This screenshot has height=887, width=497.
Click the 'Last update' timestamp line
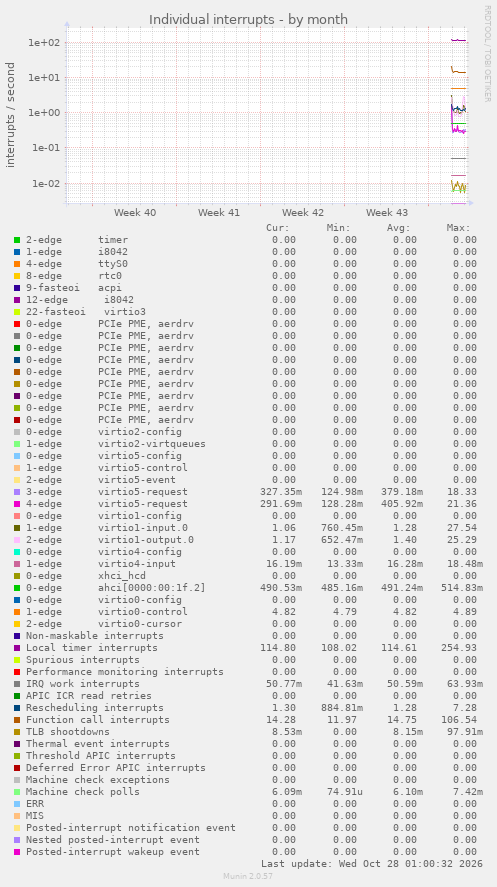(372, 864)
